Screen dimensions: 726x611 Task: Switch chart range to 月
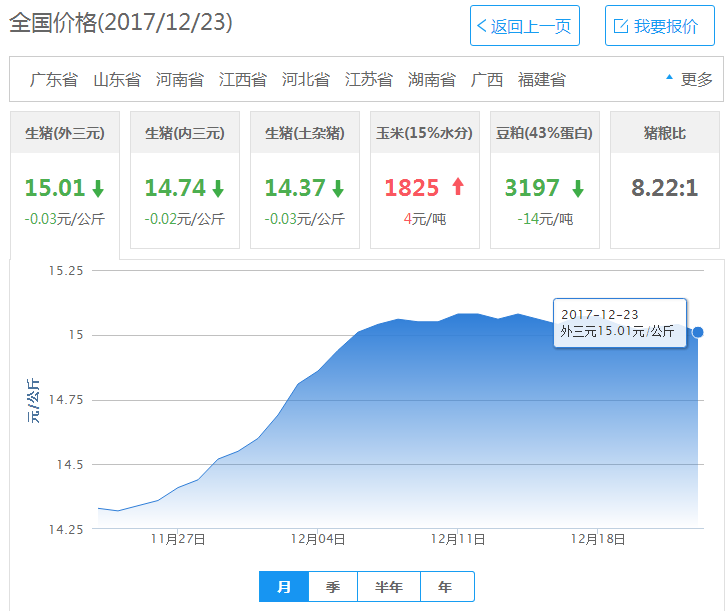284,587
